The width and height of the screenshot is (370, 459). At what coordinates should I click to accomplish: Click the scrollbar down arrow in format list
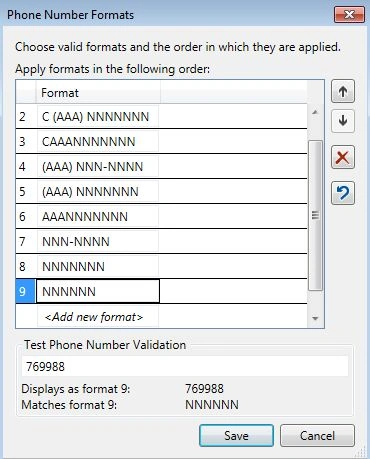(315, 319)
